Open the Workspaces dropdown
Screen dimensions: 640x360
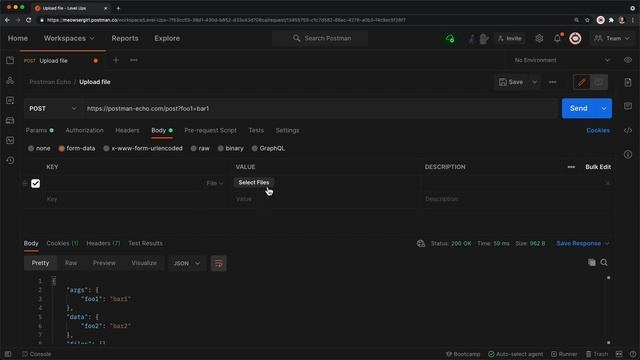pos(69,38)
